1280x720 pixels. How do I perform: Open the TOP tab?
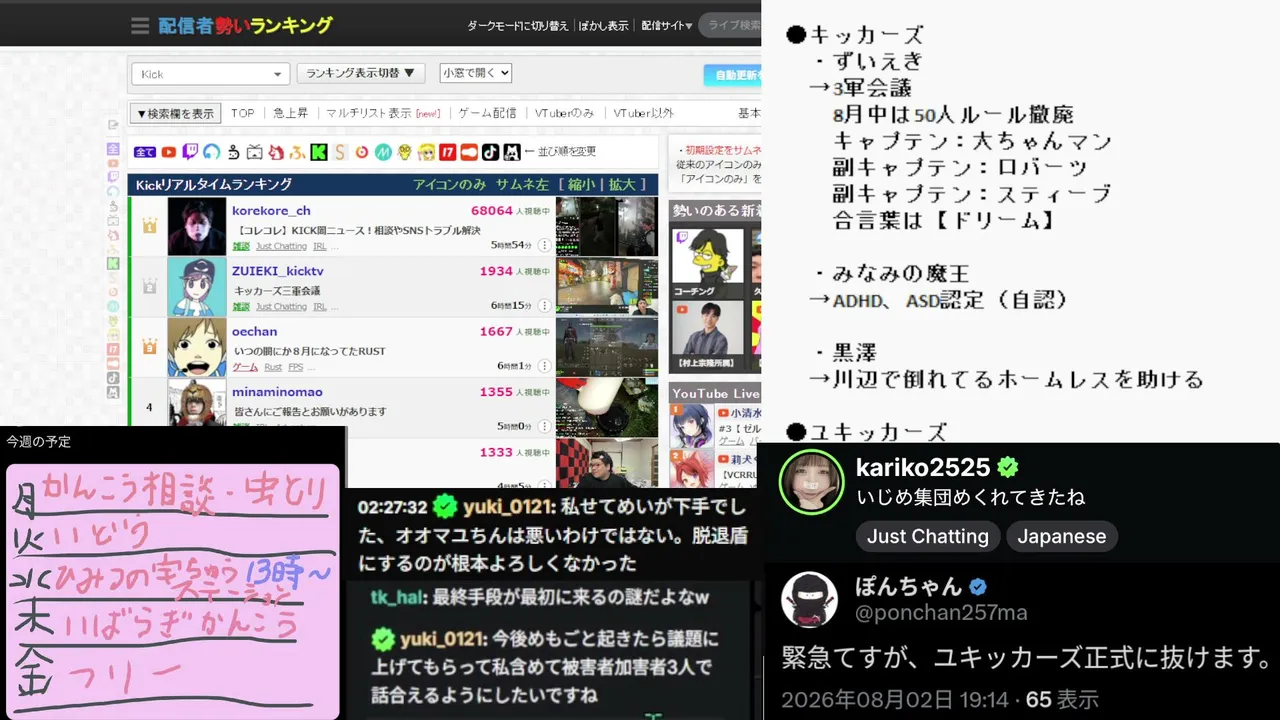[243, 114]
